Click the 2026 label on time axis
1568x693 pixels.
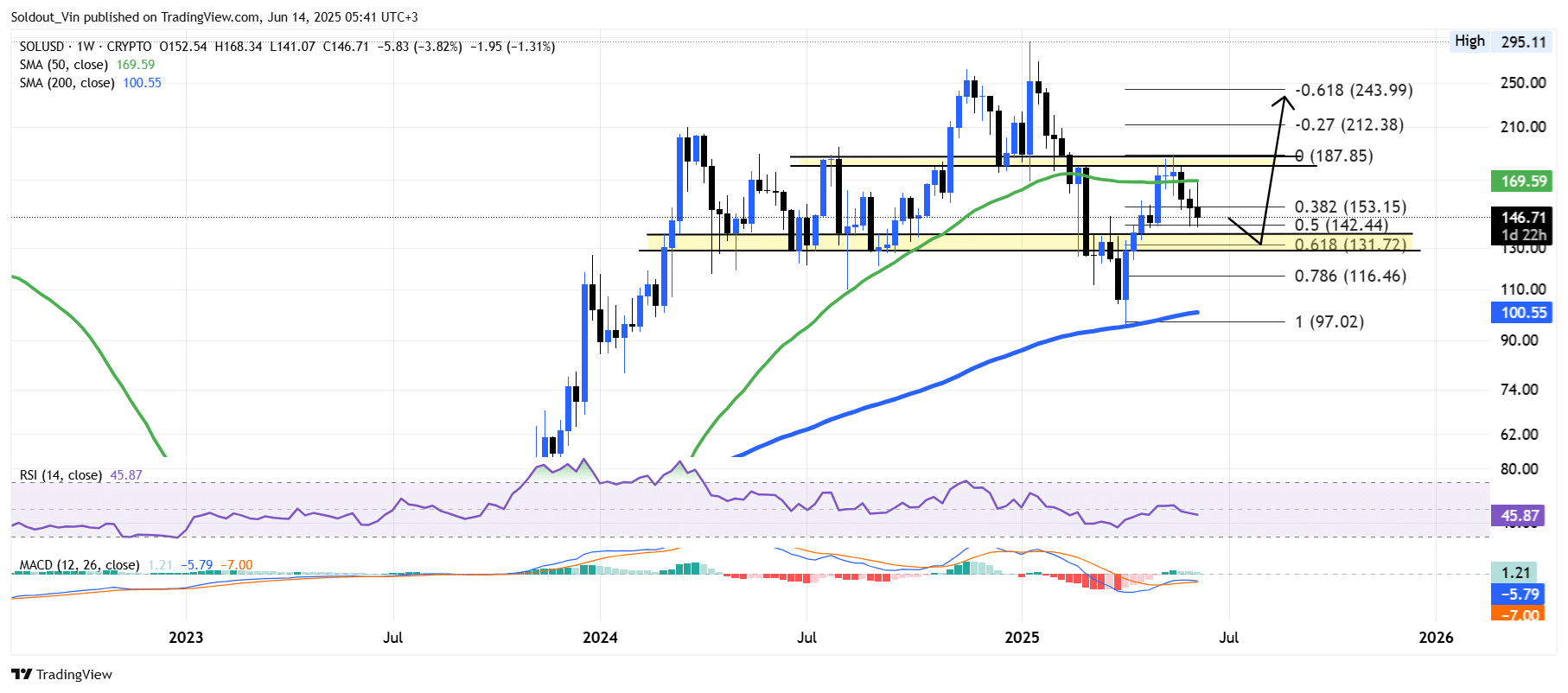[1436, 638]
